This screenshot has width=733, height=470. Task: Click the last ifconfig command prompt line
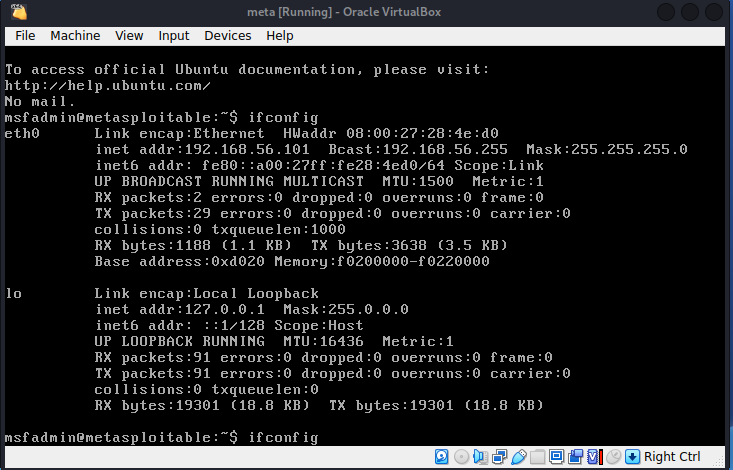click(162, 438)
